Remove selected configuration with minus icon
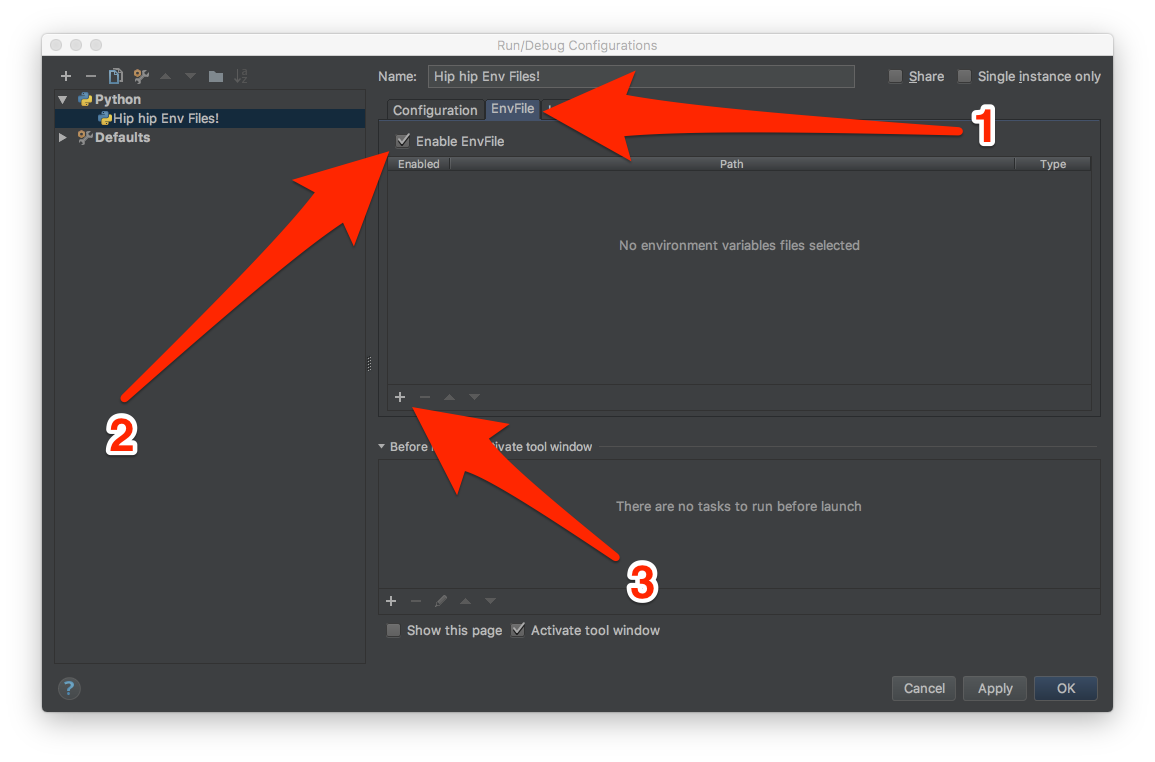The height and width of the screenshot is (762, 1155). (91, 76)
